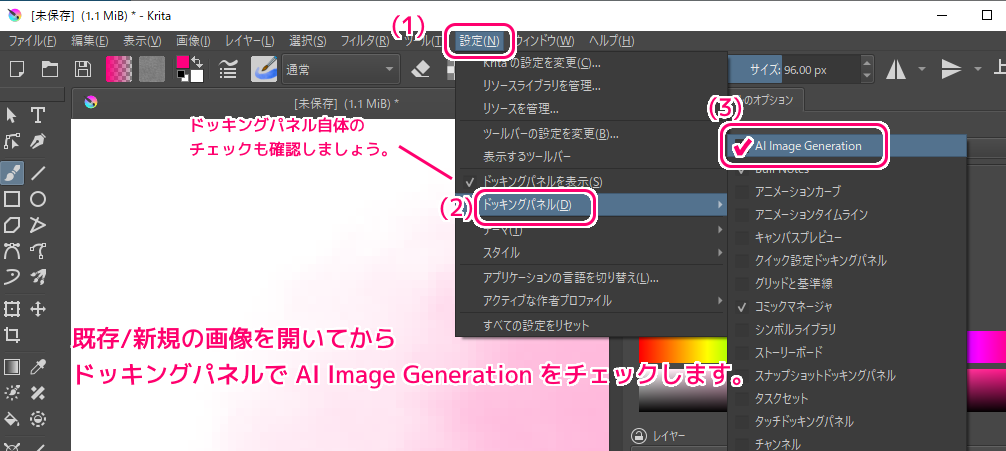
Task: Select the Polygon tool
Action: pyautogui.click(x=12, y=225)
